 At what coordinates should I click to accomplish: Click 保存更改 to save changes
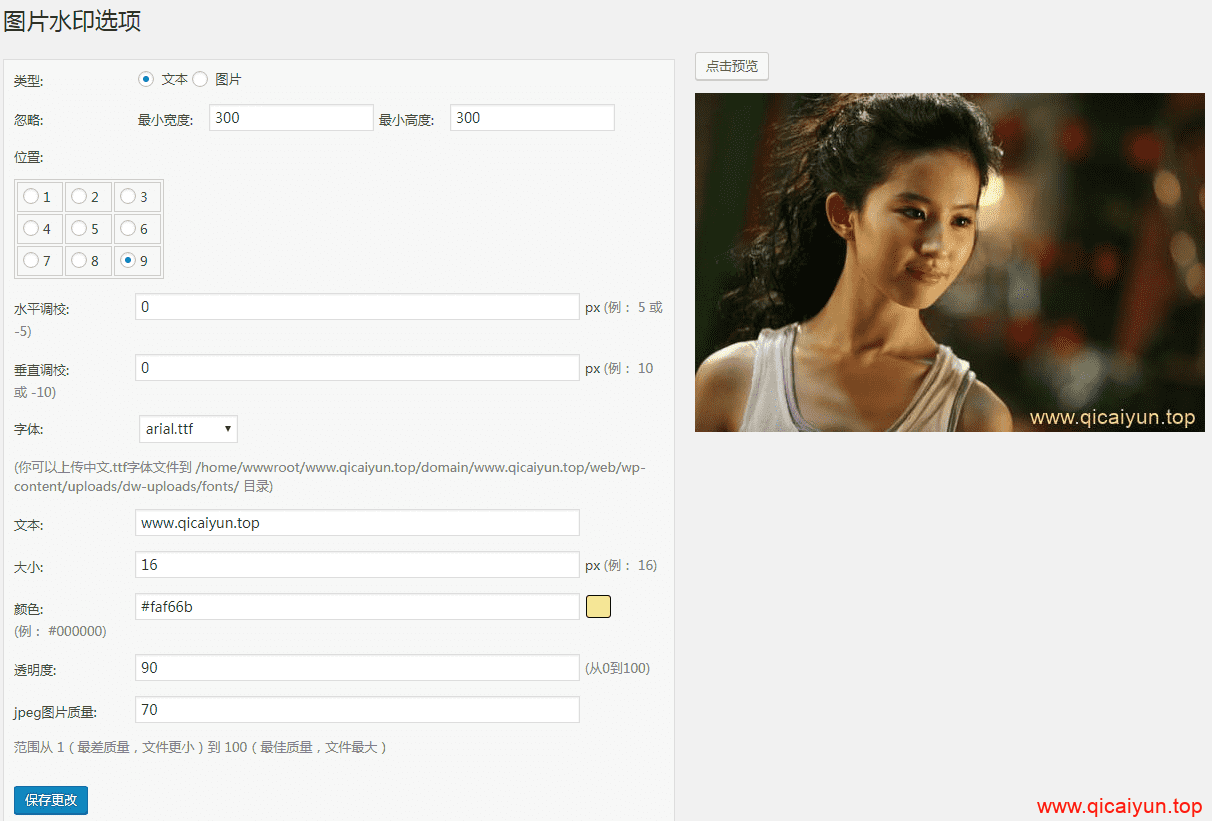pyautogui.click(x=50, y=800)
